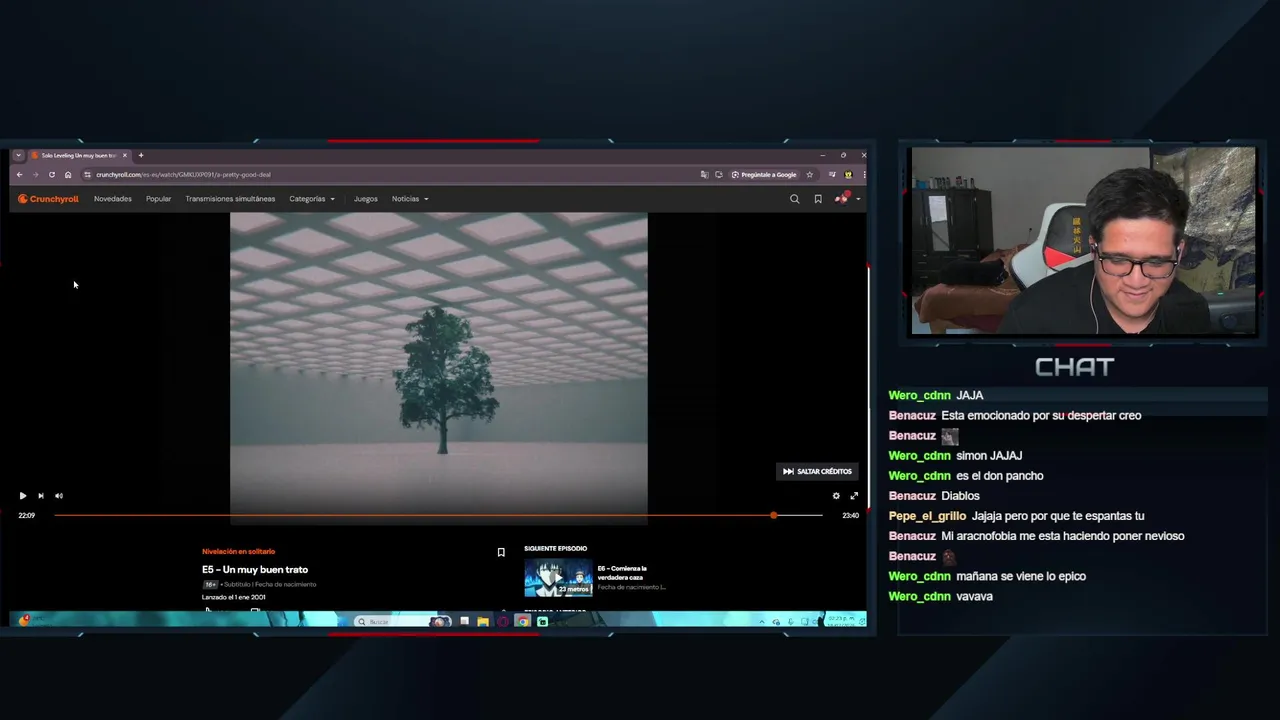The image size is (1280, 720).
Task: Play the paused Crunchyroll video
Action: pos(22,496)
